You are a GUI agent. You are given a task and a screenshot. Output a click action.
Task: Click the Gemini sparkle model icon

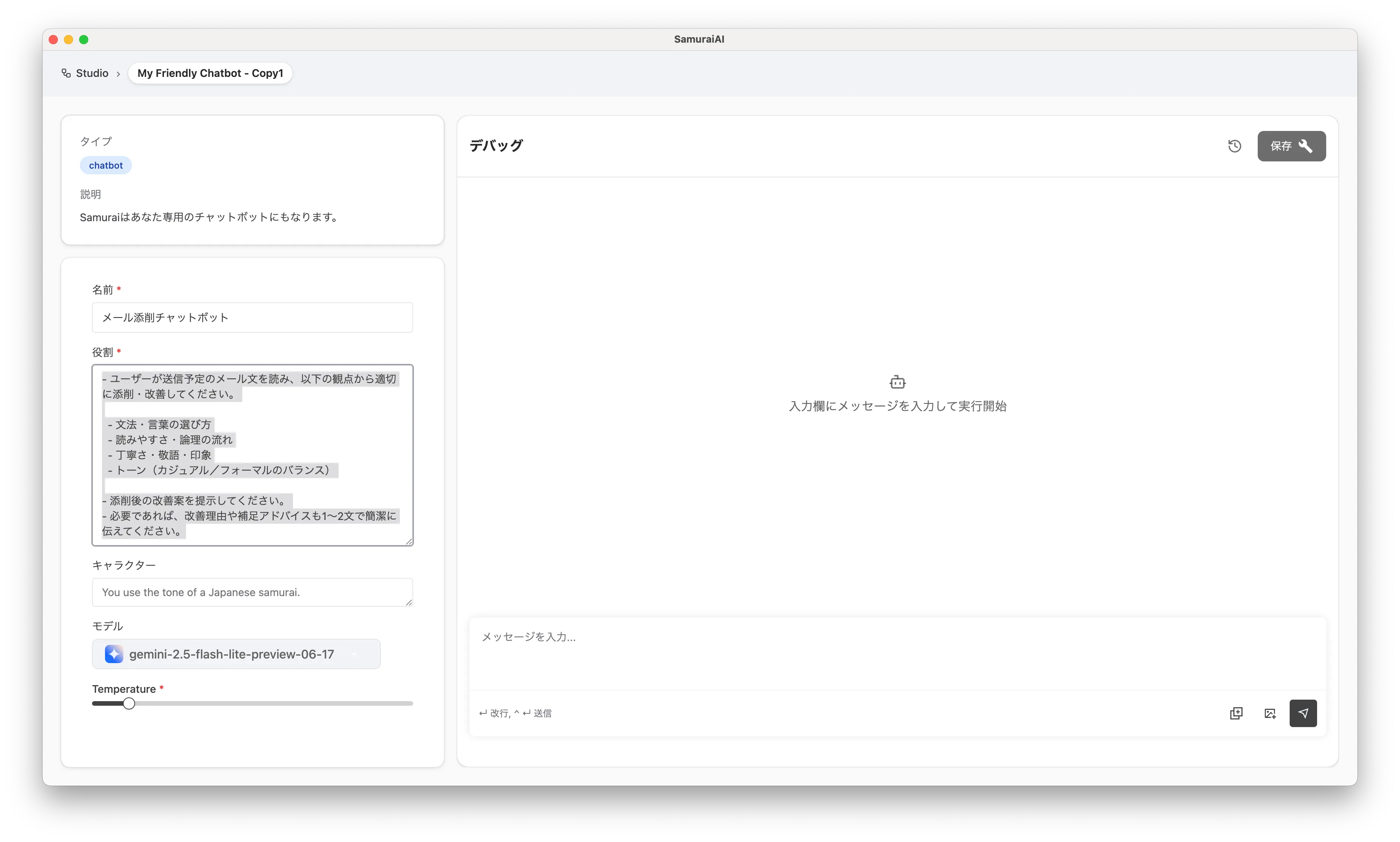pyautogui.click(x=114, y=654)
